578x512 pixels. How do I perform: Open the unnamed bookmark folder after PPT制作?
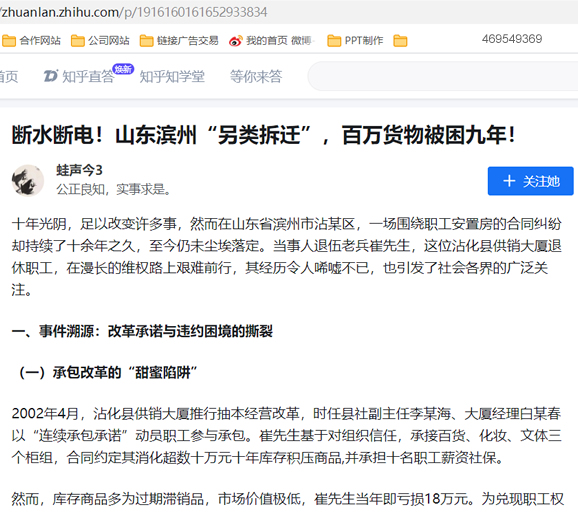(x=400, y=41)
